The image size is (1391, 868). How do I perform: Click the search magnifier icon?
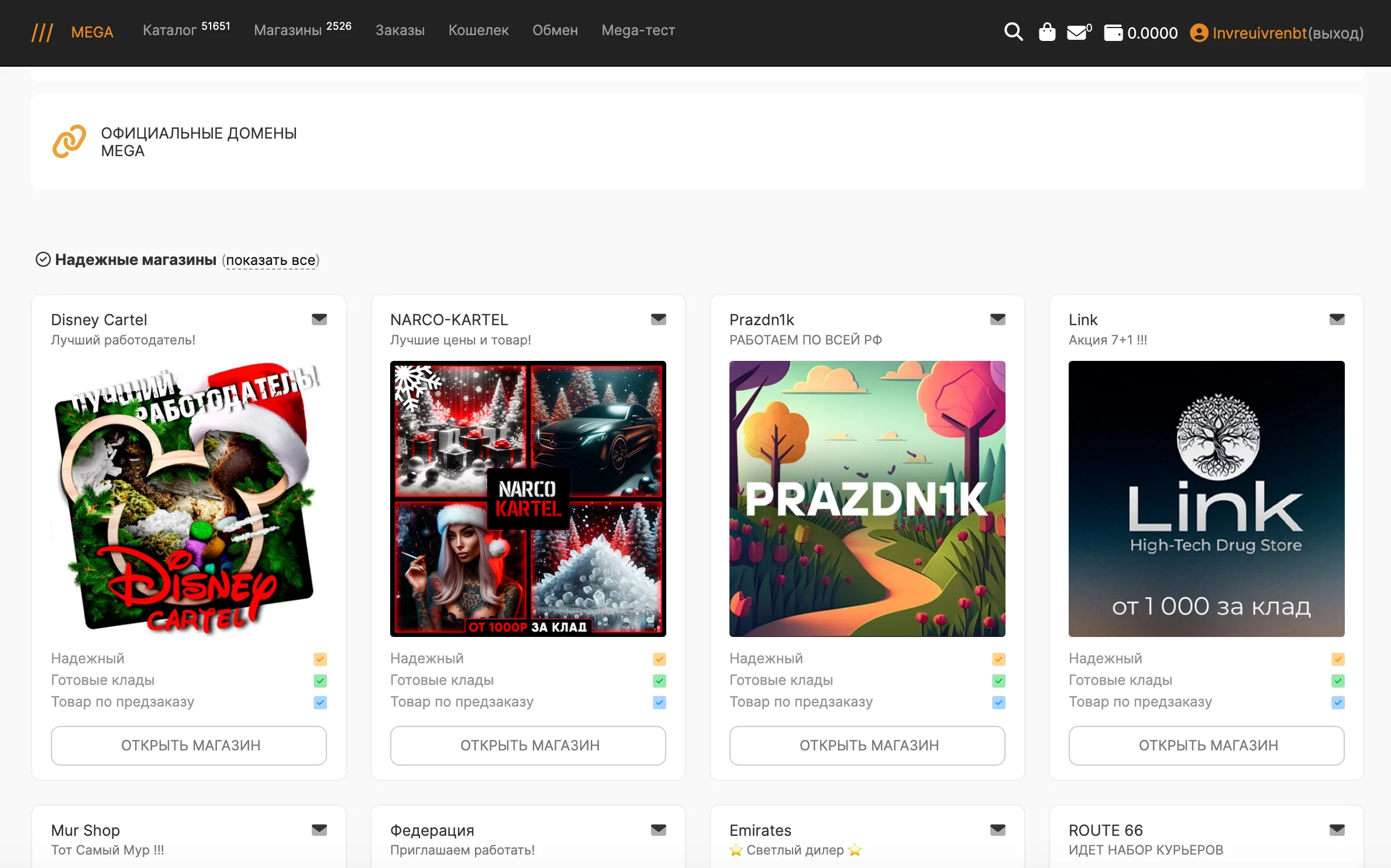(x=1013, y=32)
